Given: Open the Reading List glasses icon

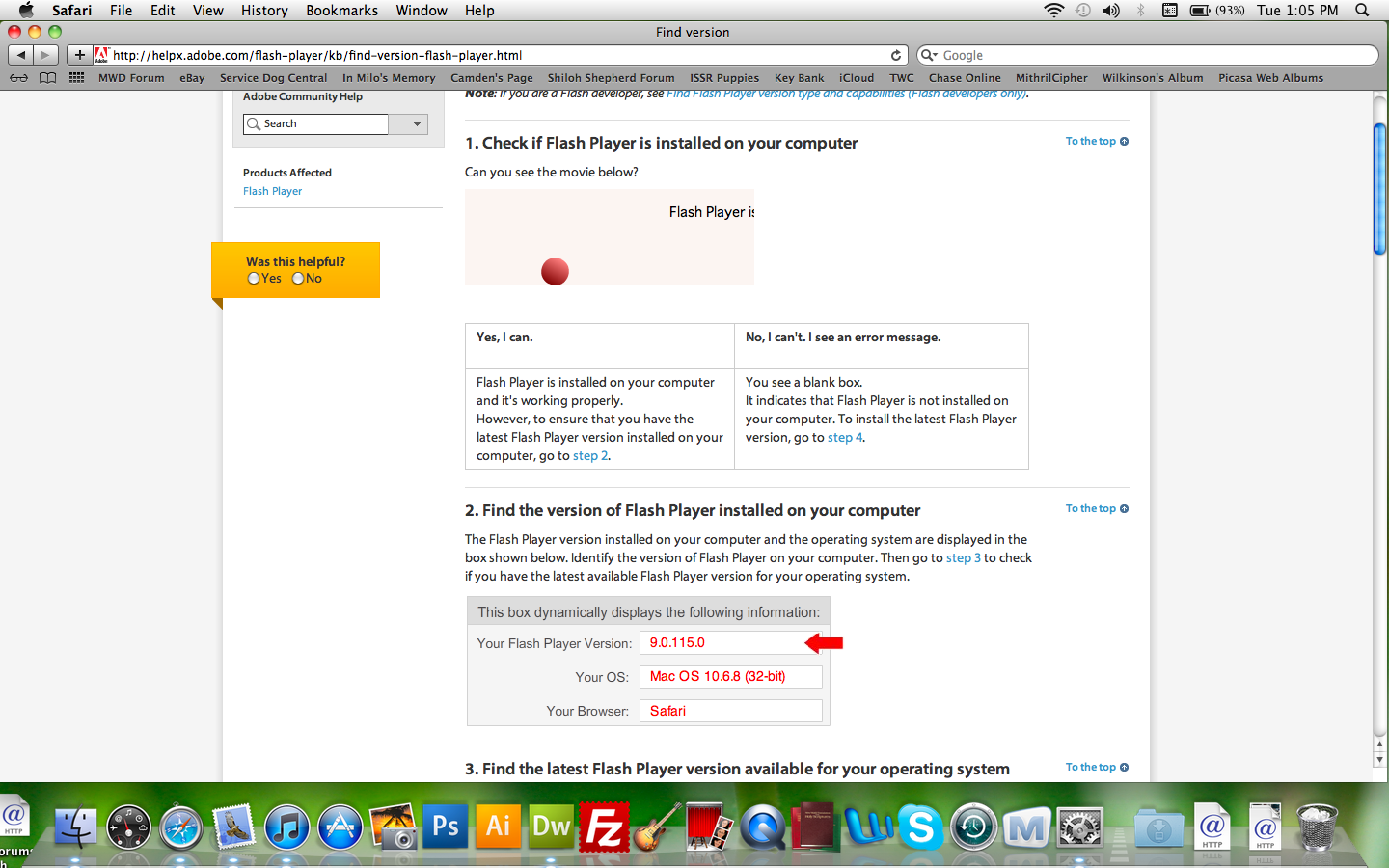Looking at the screenshot, I should [x=19, y=78].
